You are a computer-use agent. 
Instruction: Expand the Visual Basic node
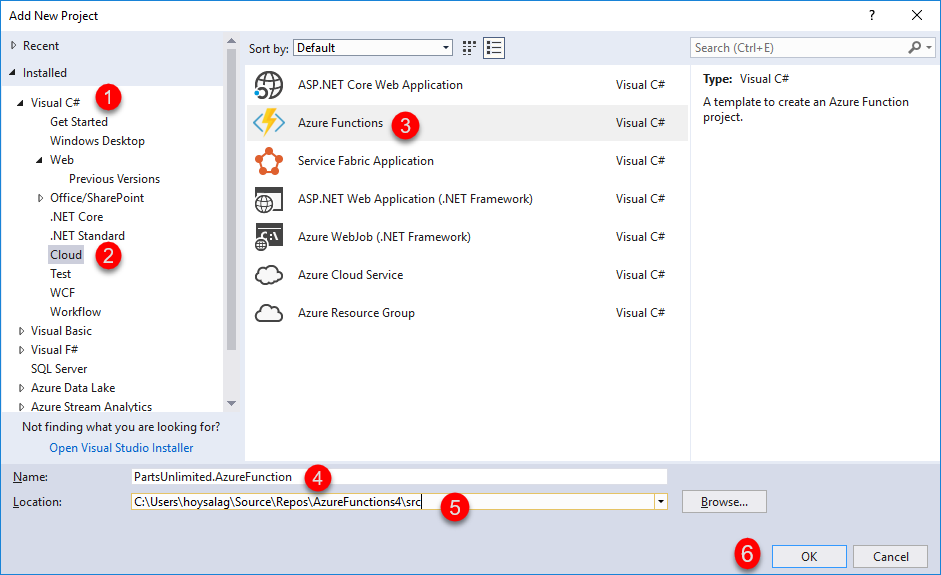21,331
